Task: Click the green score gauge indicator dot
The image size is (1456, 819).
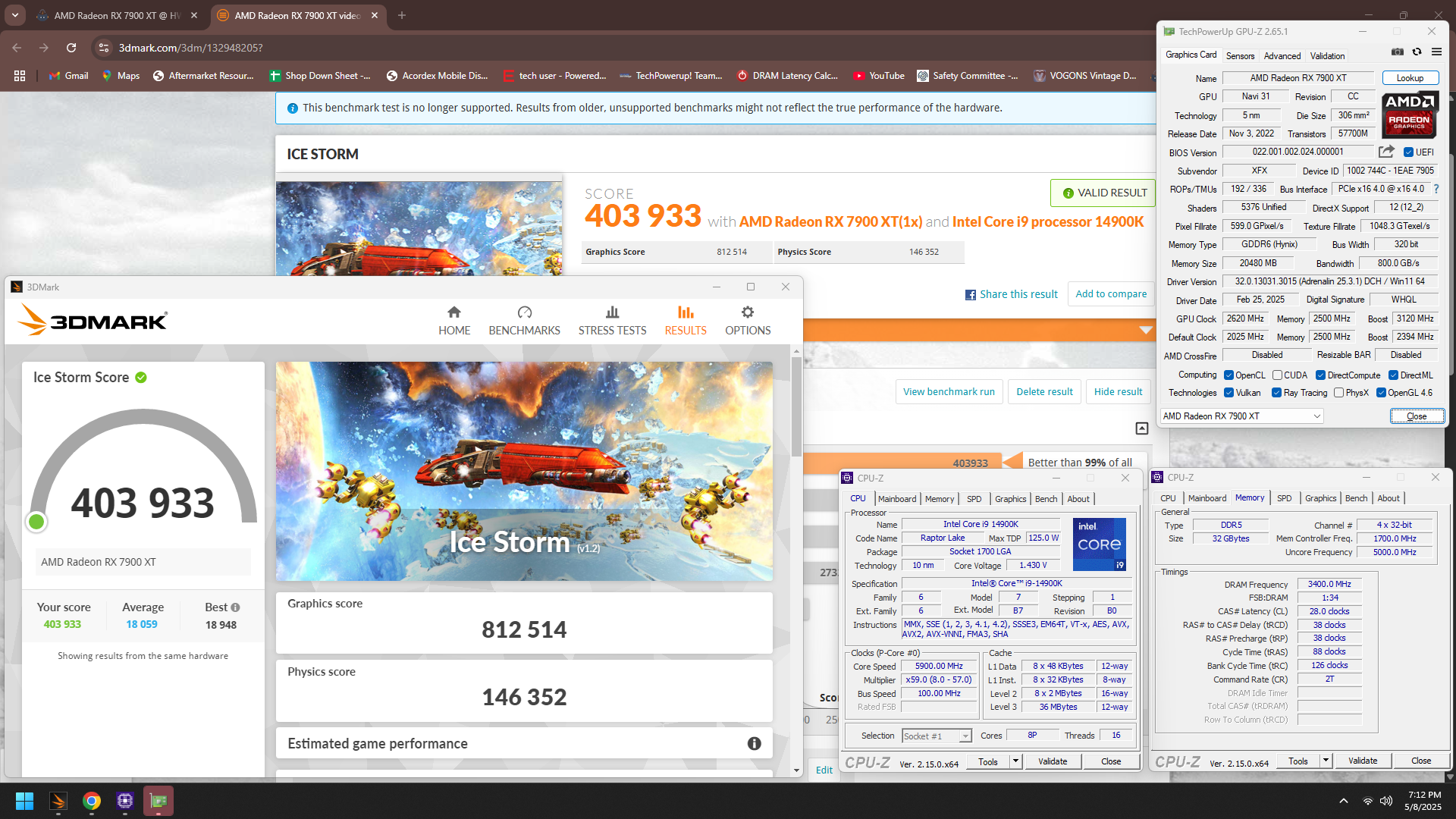Action: point(36,522)
